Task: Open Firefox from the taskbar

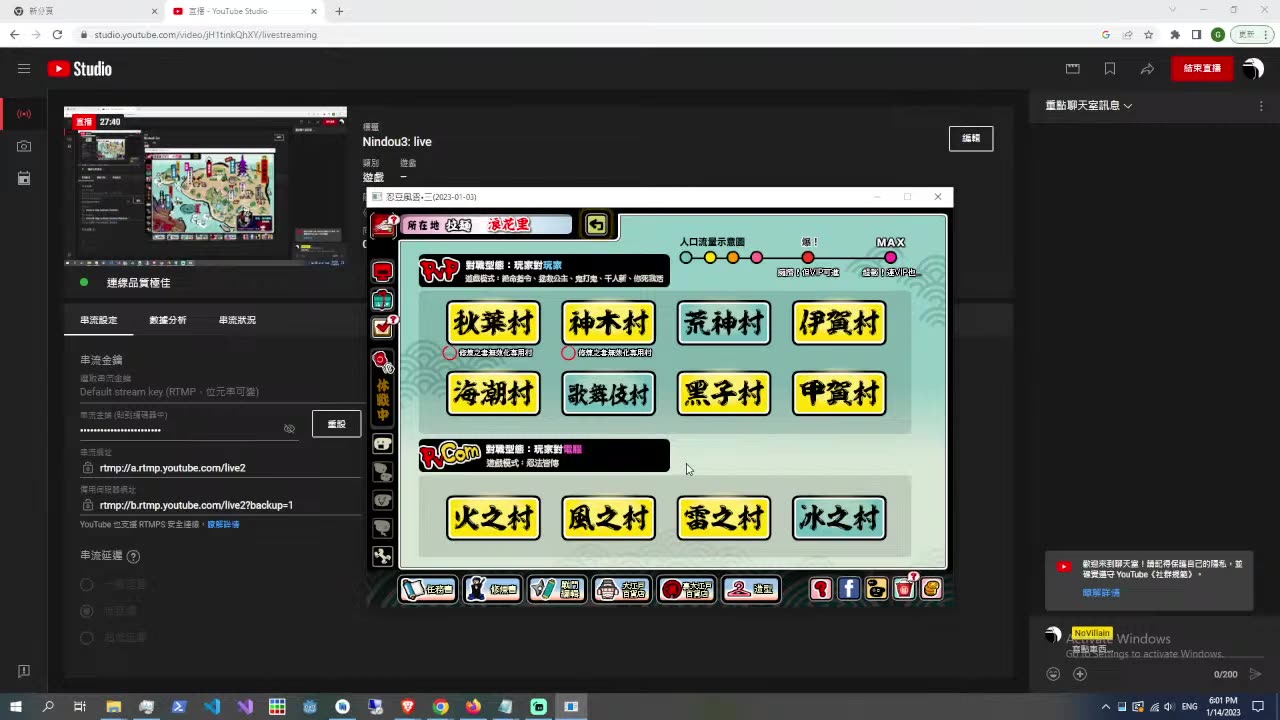Action: pyautogui.click(x=473, y=707)
